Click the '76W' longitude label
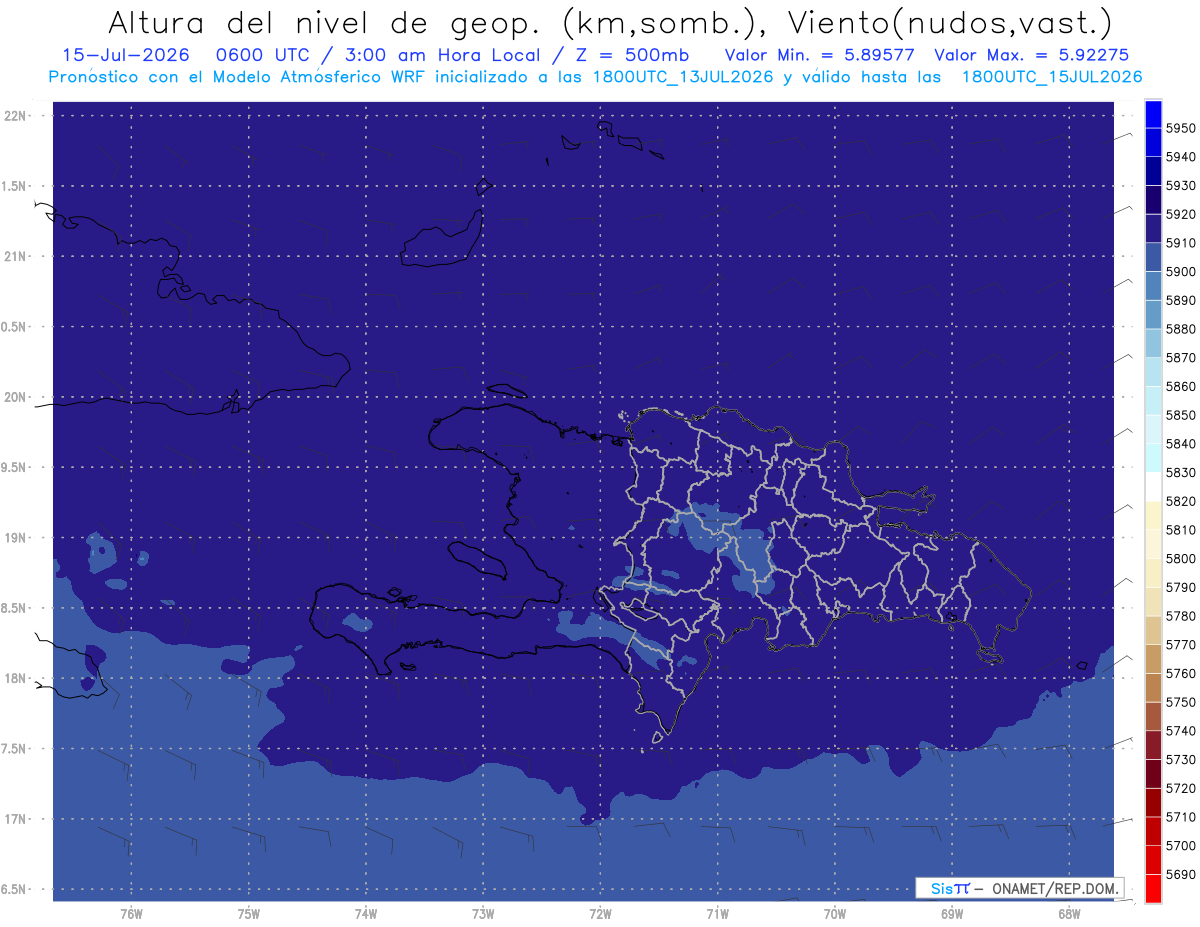The image size is (1200, 927). point(131,914)
